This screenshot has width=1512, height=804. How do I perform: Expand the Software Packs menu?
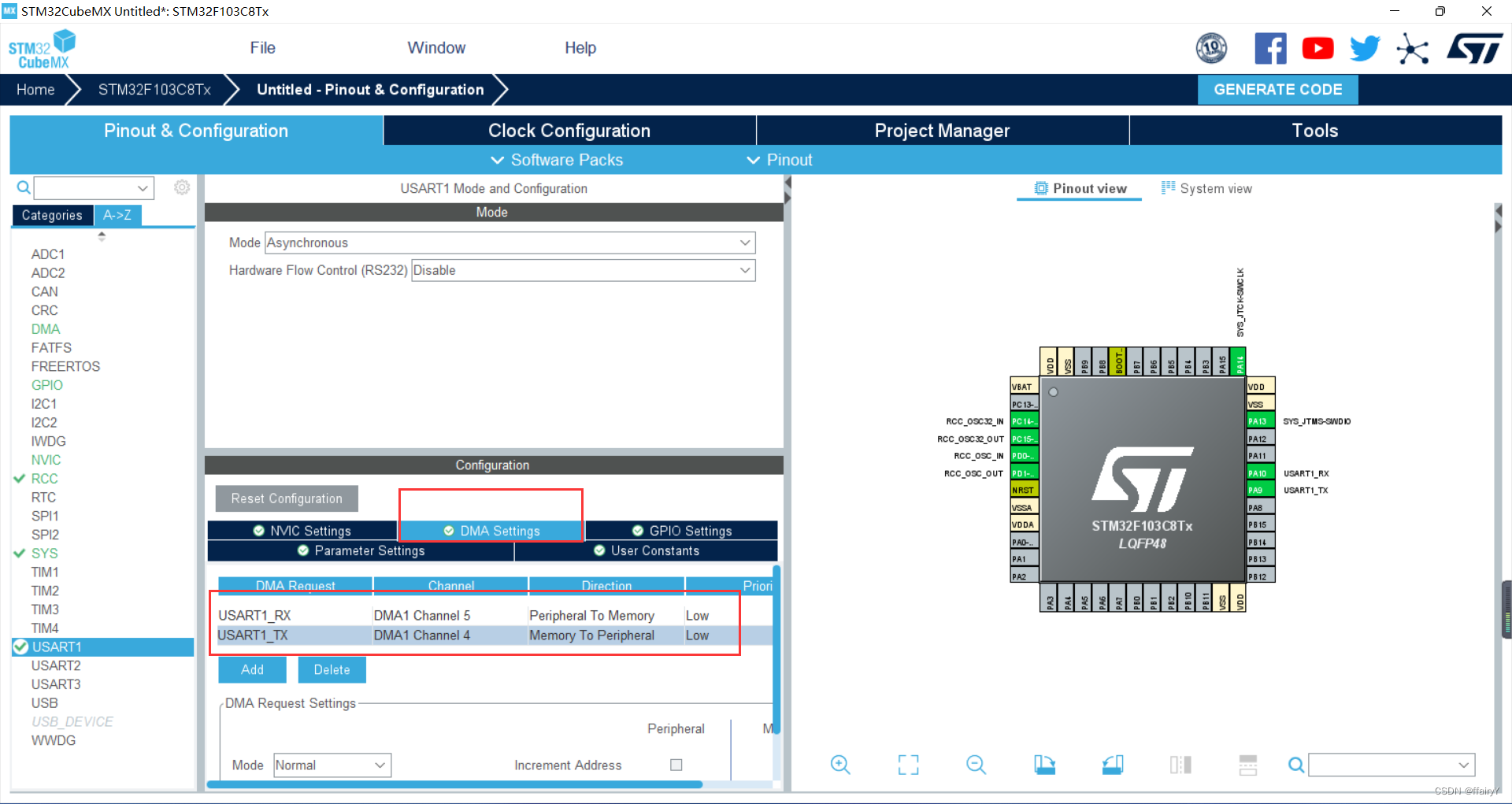click(x=557, y=160)
